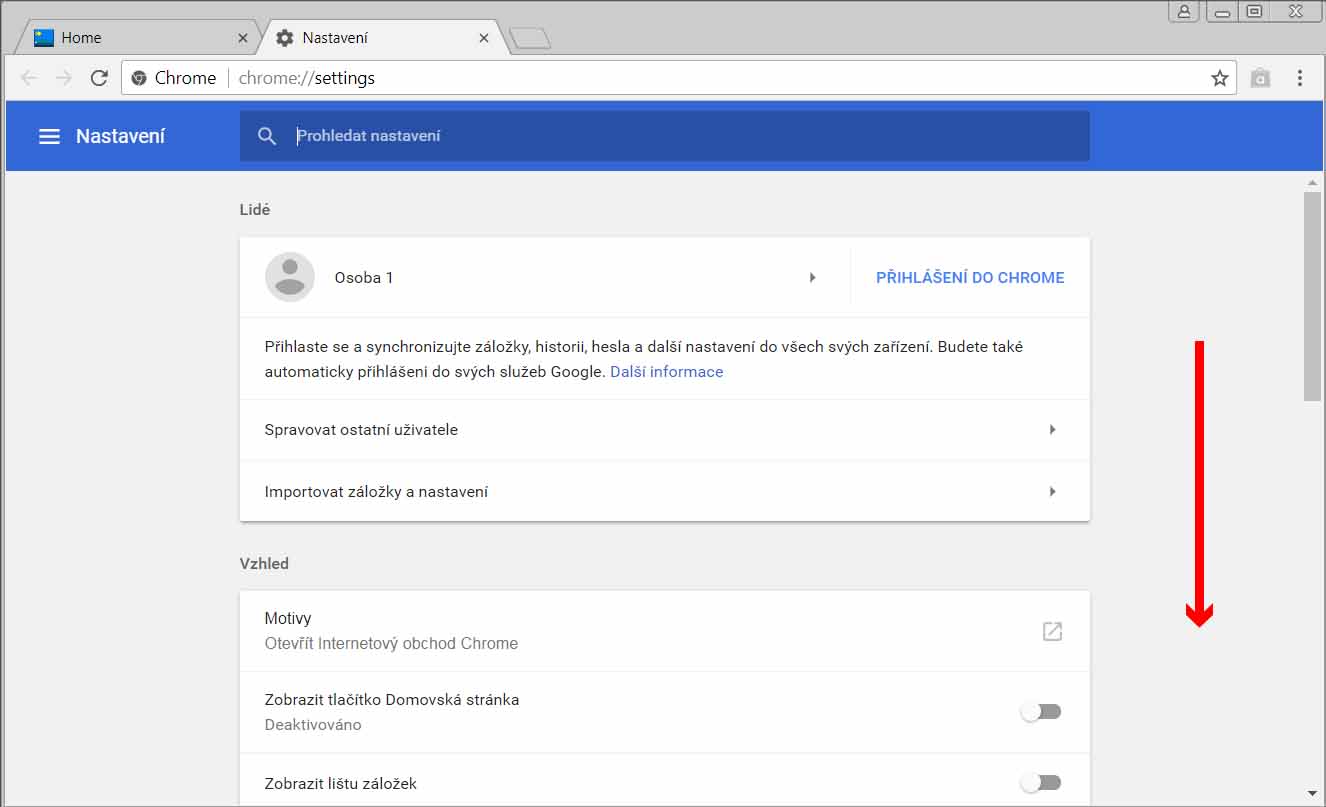Viewport: 1326px width, 807px height.
Task: Click Spravovat ostatní uživatele text
Action: tap(361, 430)
